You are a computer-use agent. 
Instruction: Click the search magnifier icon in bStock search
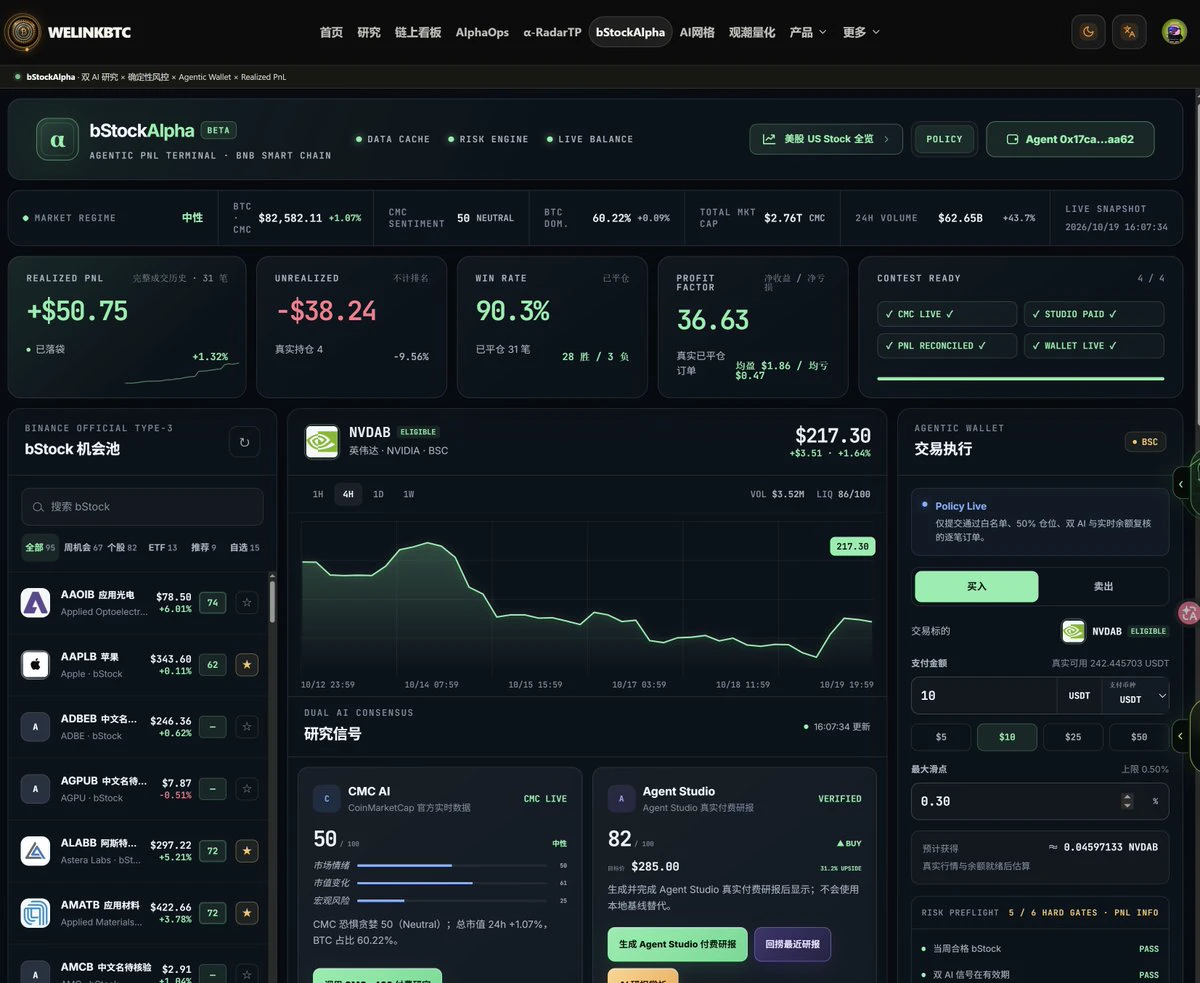(x=38, y=507)
